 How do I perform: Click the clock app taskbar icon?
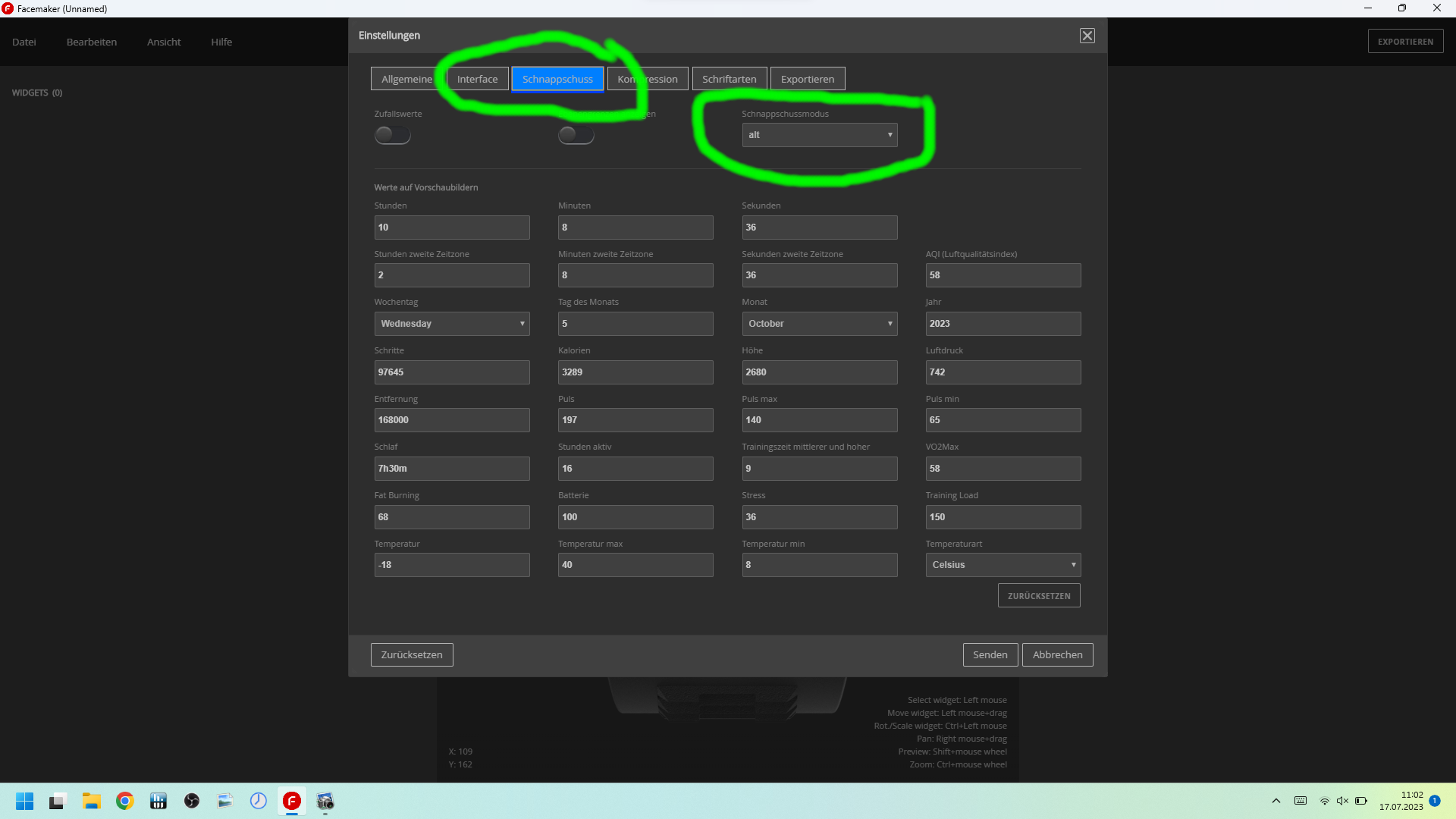[x=259, y=801]
